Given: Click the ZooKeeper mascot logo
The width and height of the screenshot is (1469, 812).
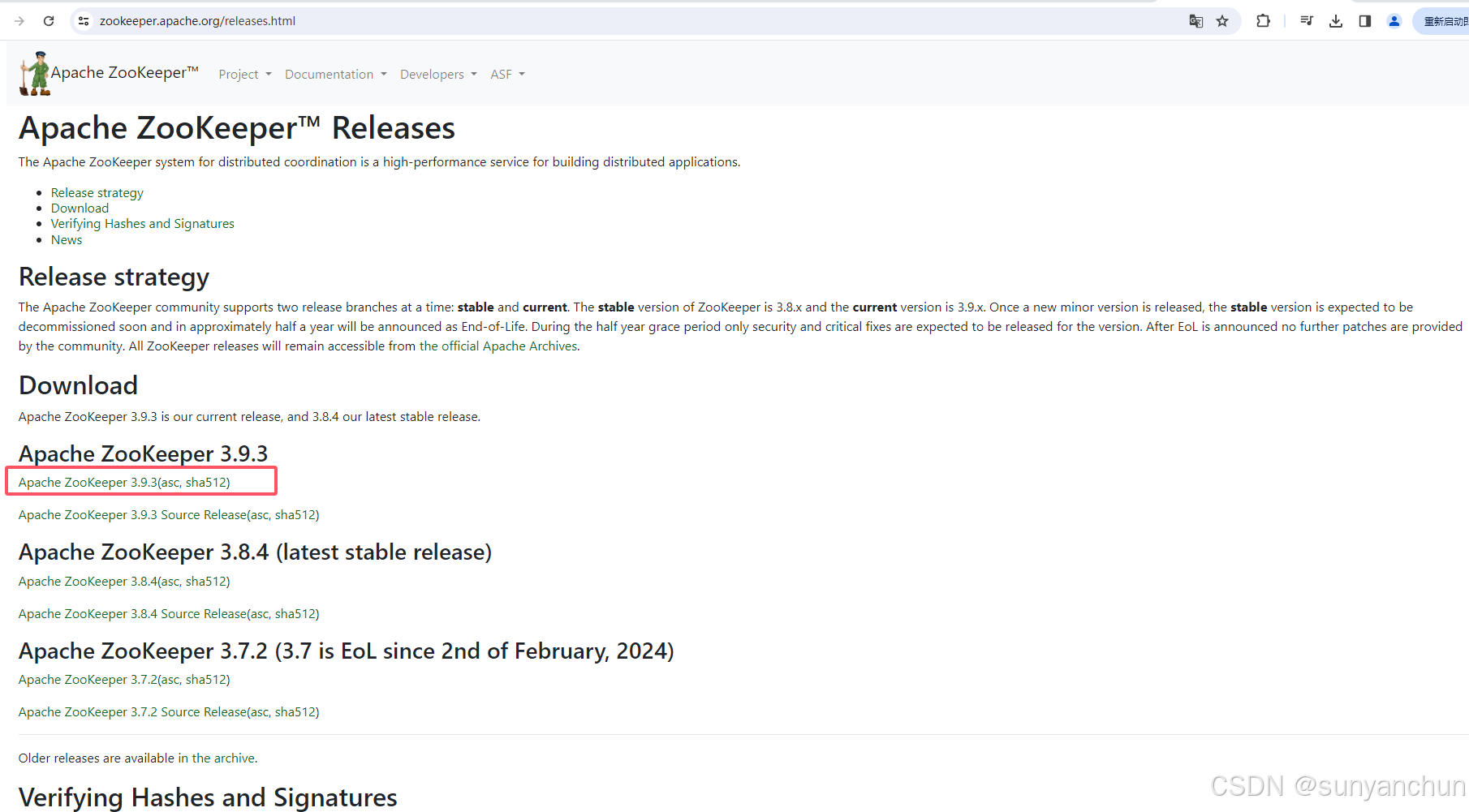Looking at the screenshot, I should 35,74.
